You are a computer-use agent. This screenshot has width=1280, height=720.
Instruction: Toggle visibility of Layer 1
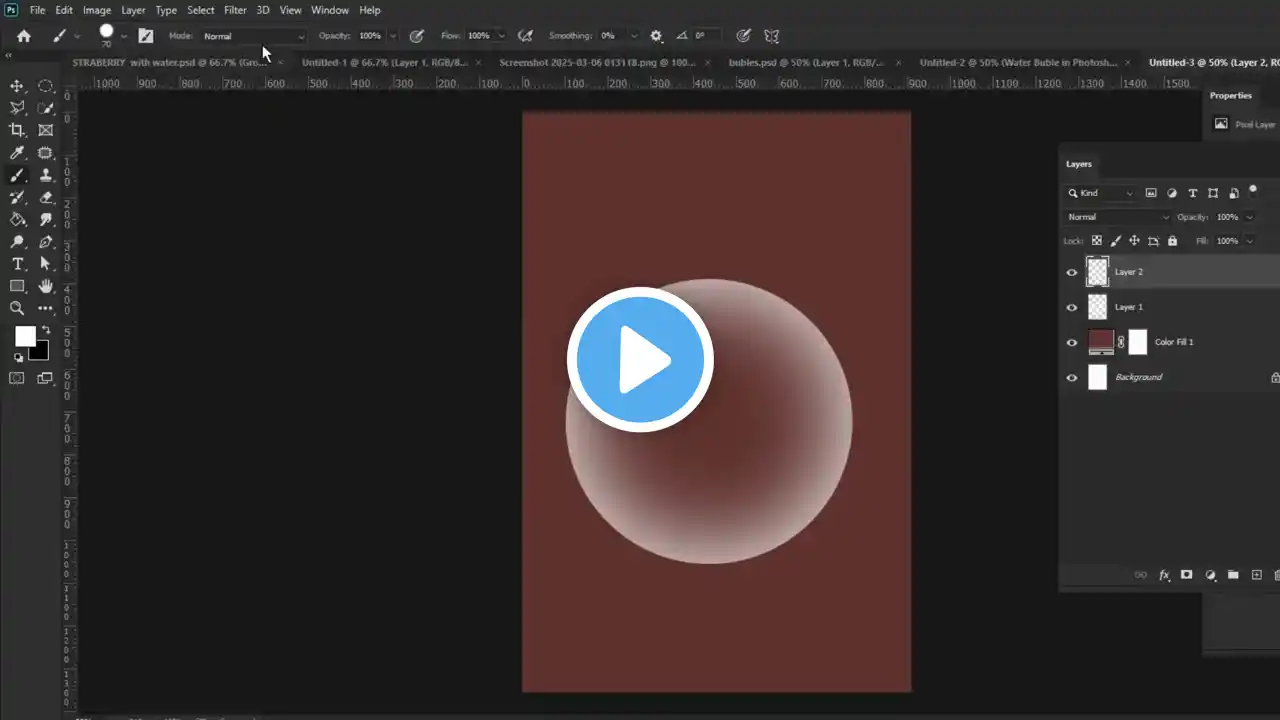pyautogui.click(x=1072, y=307)
